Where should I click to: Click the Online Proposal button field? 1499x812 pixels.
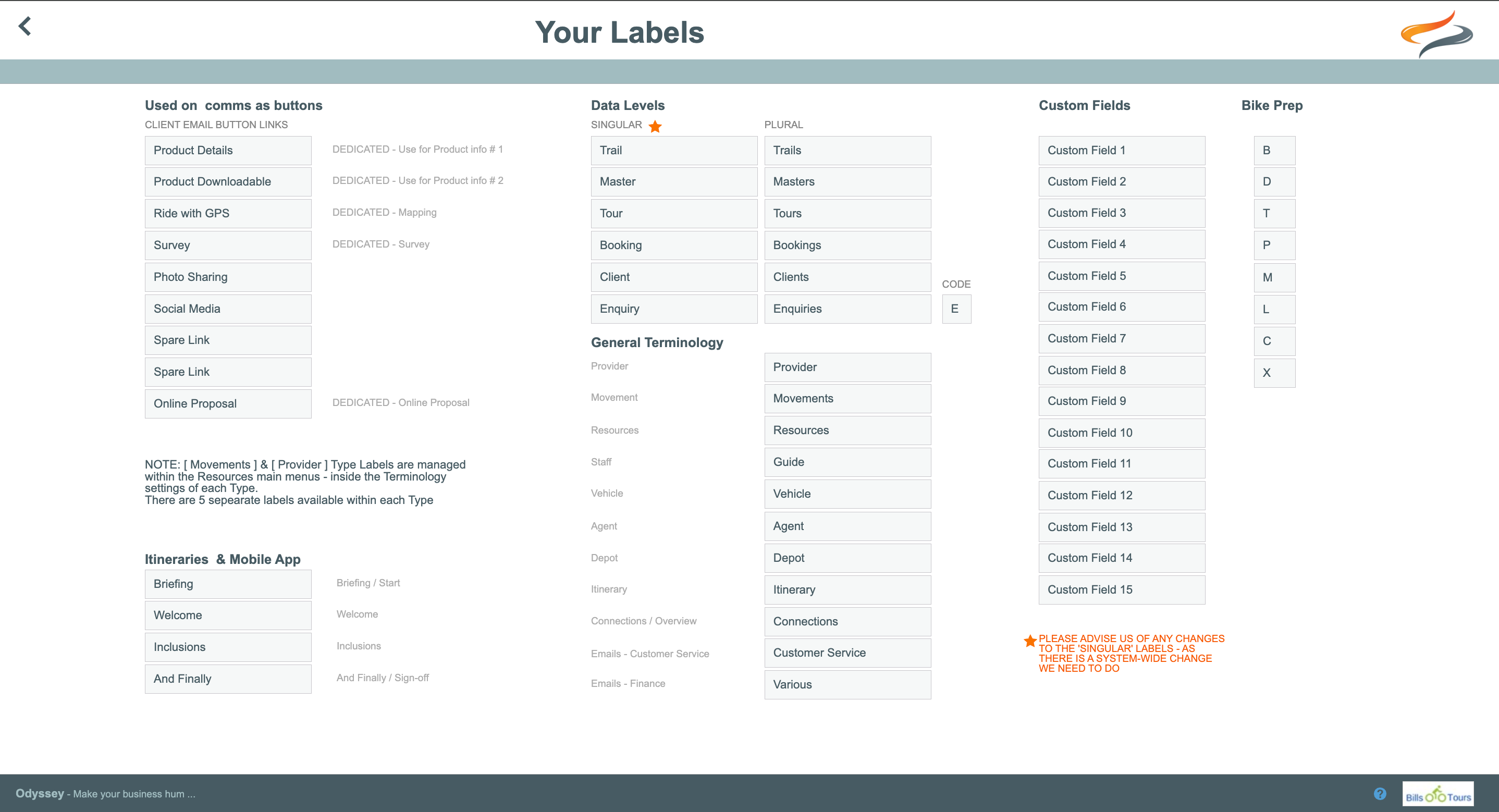[x=228, y=403]
